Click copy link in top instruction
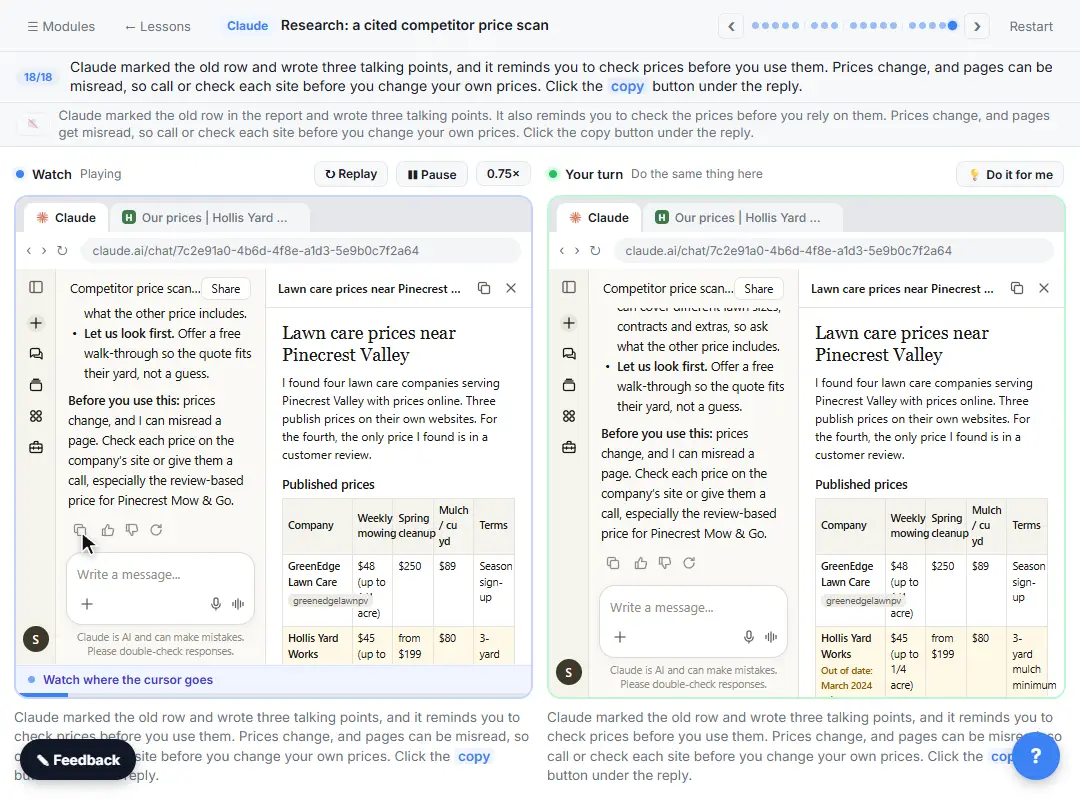Viewport: 1080px width, 800px height. (x=627, y=86)
